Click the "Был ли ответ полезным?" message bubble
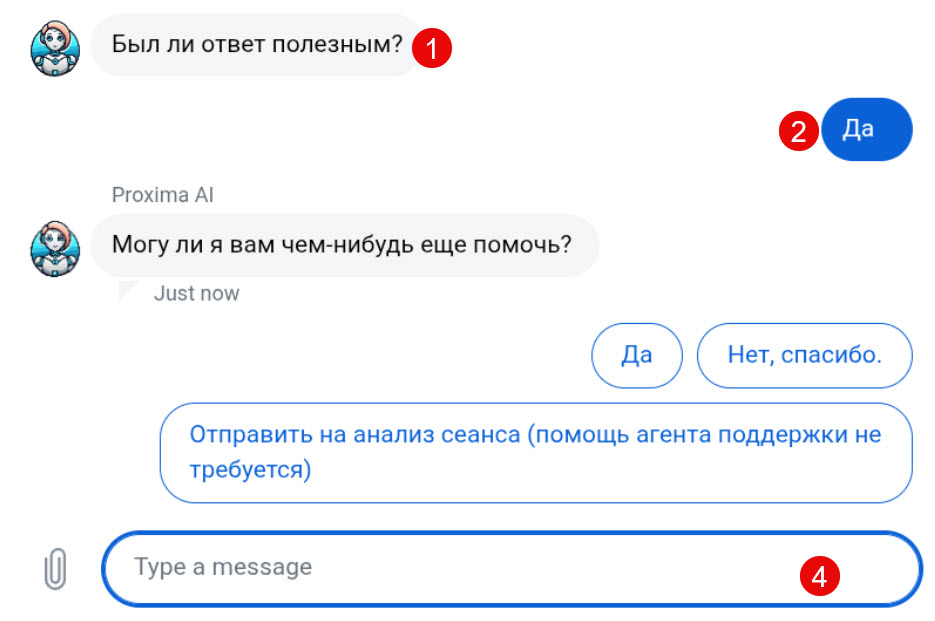Image resolution: width=935 pixels, height=621 pixels. [255, 45]
